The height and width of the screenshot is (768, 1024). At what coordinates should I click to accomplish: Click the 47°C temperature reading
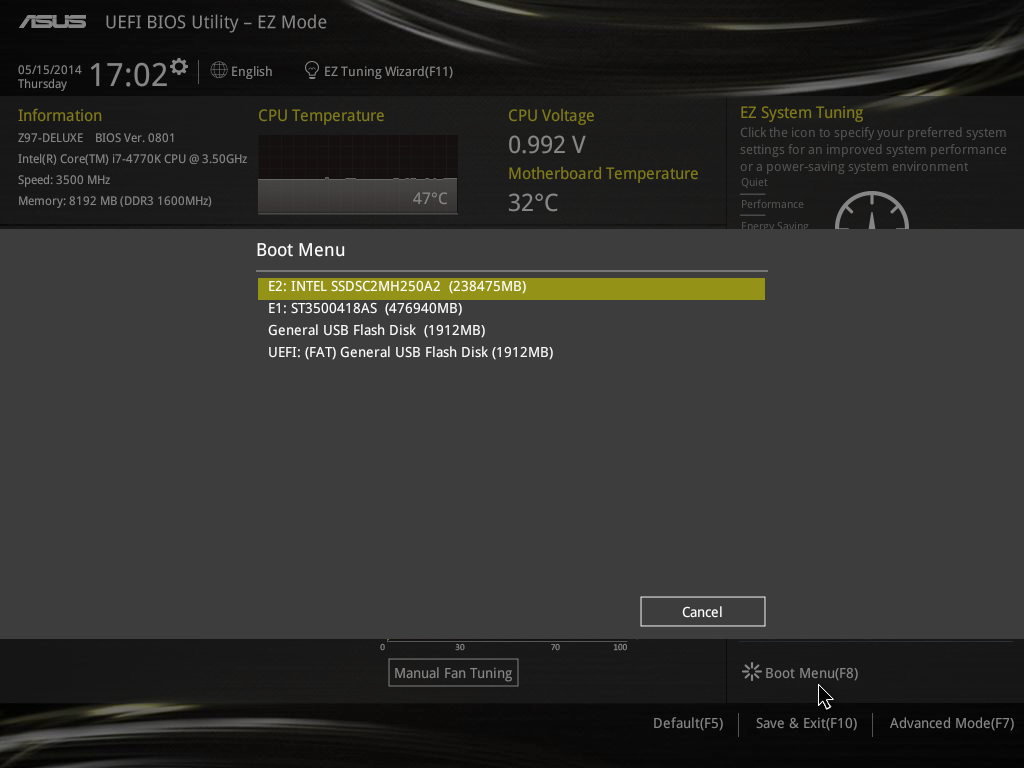430,199
